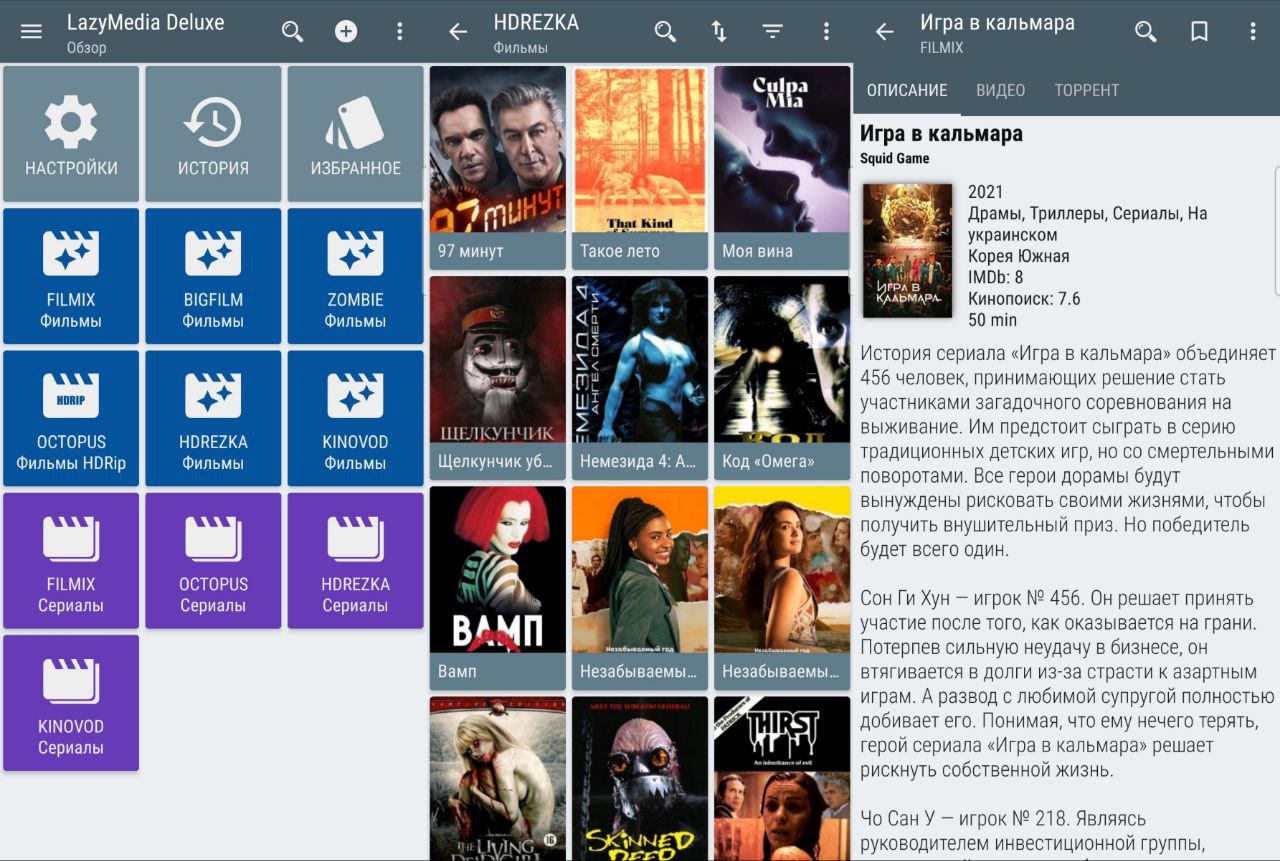Screen dimensions: 1280x861
Task: Go back from Игра в кальмара page
Action: pos(884,32)
